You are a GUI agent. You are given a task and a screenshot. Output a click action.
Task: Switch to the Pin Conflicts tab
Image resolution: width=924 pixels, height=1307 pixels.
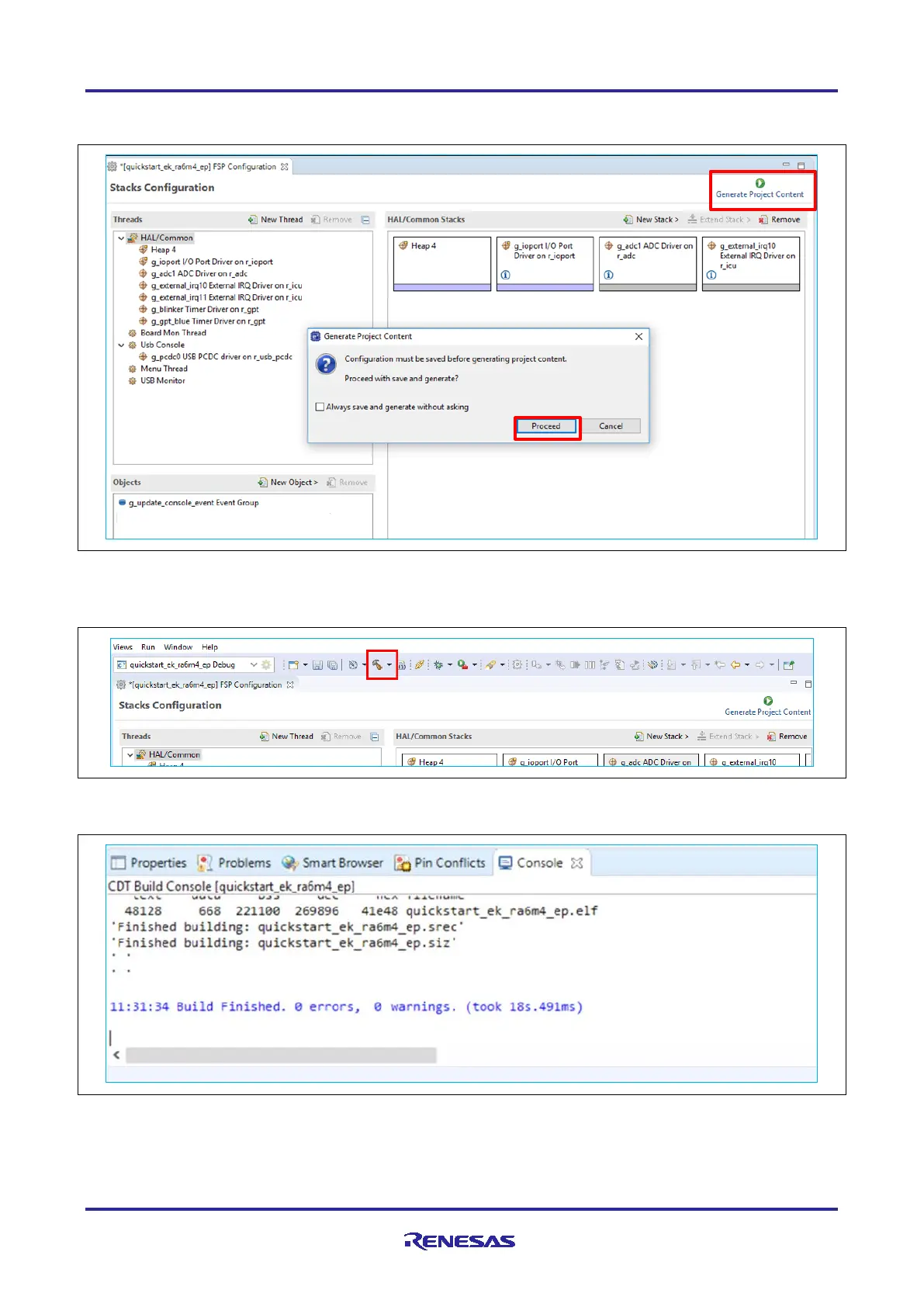click(440, 863)
